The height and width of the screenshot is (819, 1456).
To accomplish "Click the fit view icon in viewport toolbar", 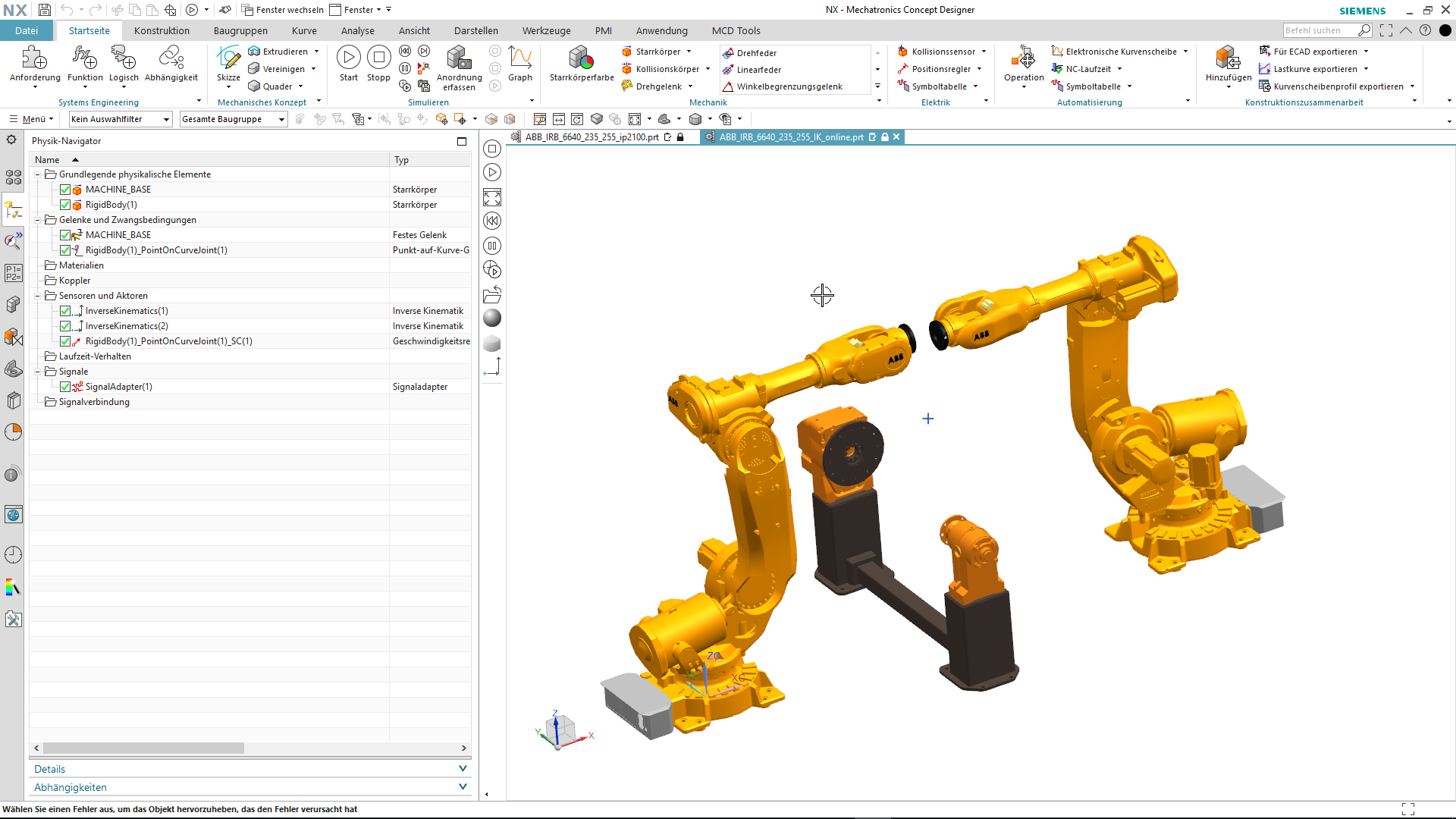I will click(492, 198).
